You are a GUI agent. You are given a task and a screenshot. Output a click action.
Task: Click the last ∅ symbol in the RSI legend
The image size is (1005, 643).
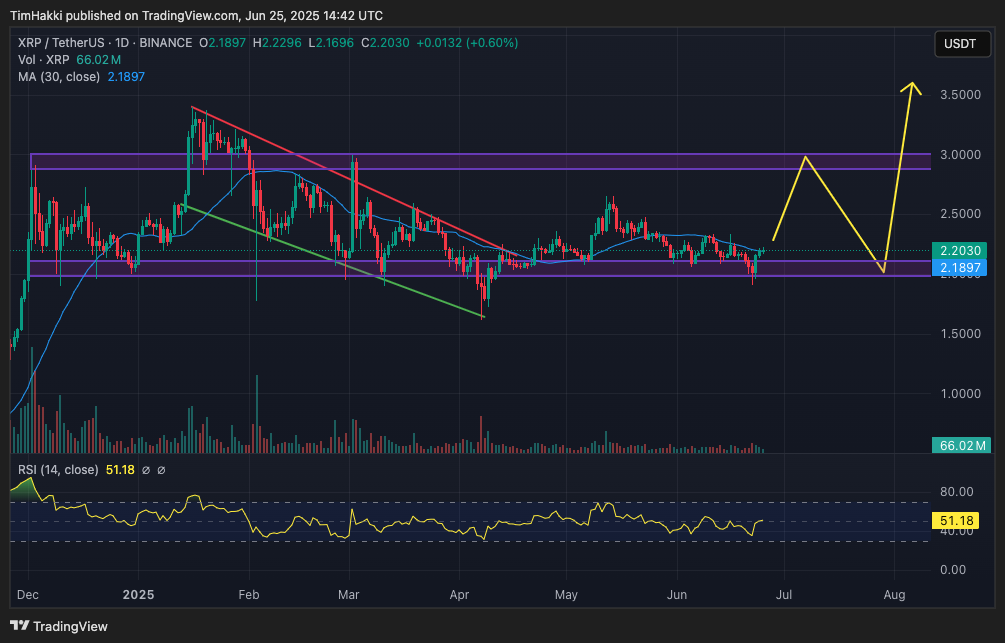point(162,470)
